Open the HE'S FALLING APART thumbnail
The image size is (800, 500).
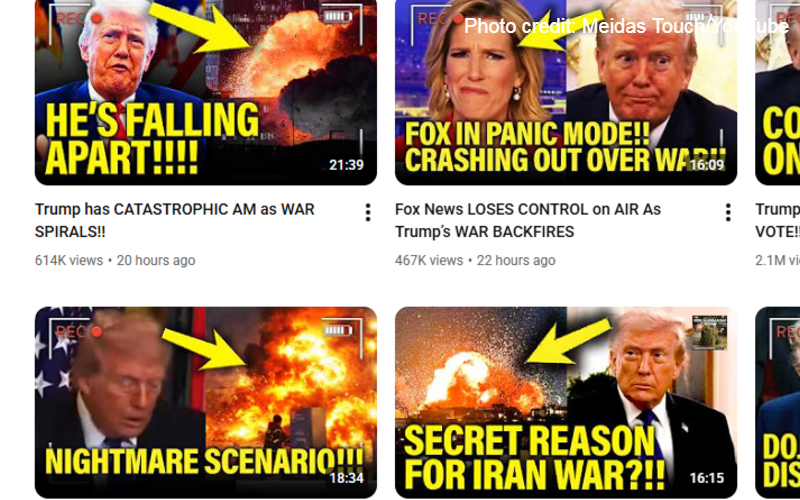coord(206,92)
